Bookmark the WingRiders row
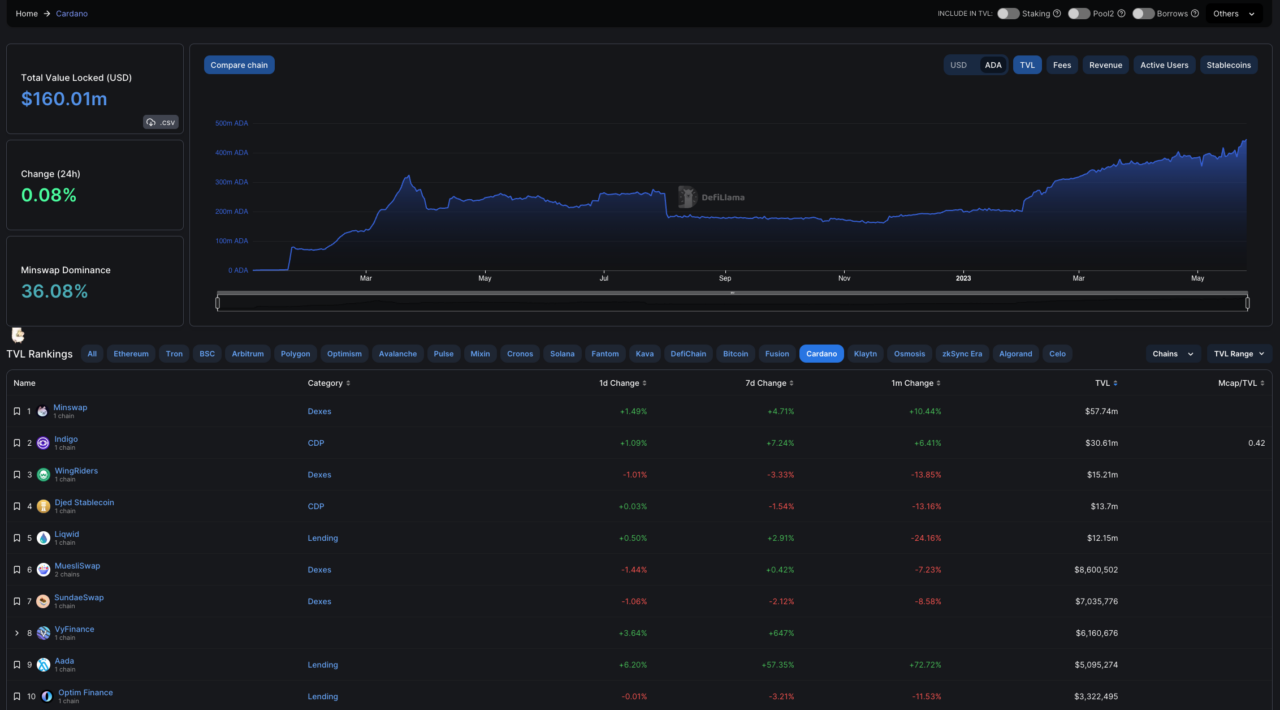 16,475
